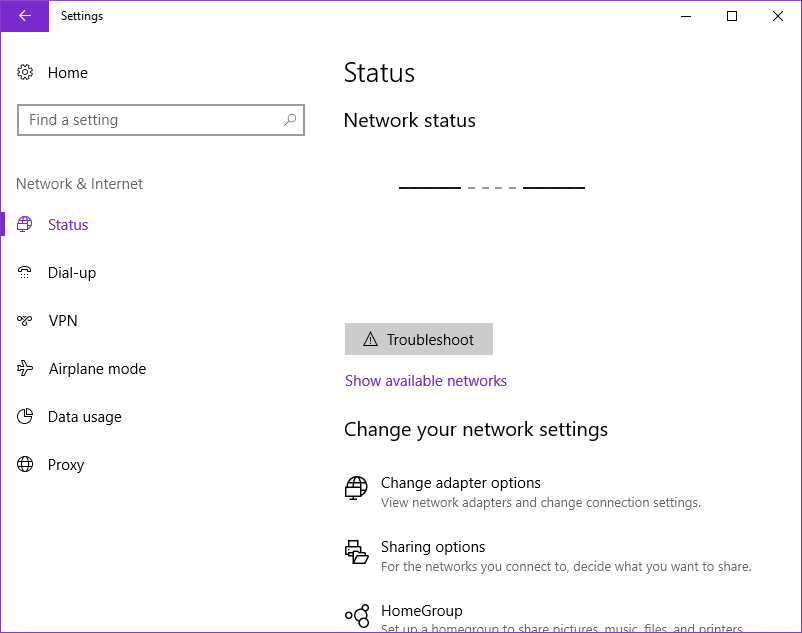The width and height of the screenshot is (802, 633).
Task: Click the back arrow at top left
Action: pos(23,16)
